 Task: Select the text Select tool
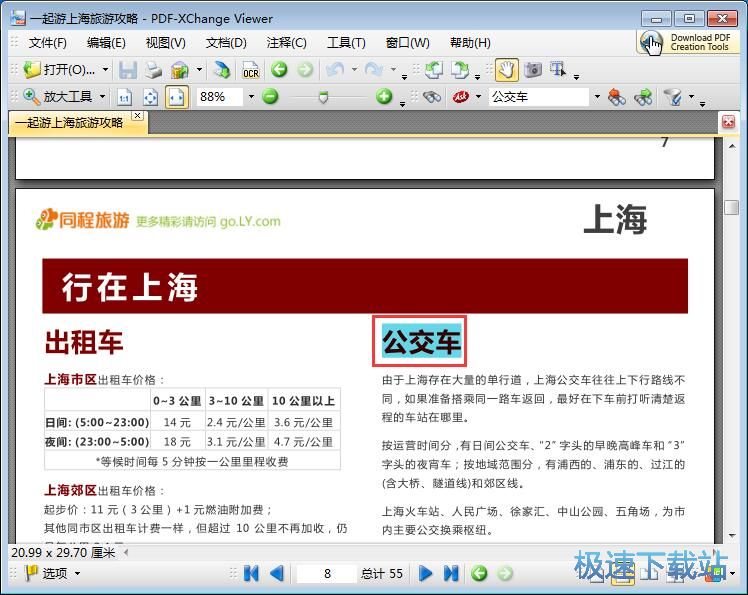558,70
